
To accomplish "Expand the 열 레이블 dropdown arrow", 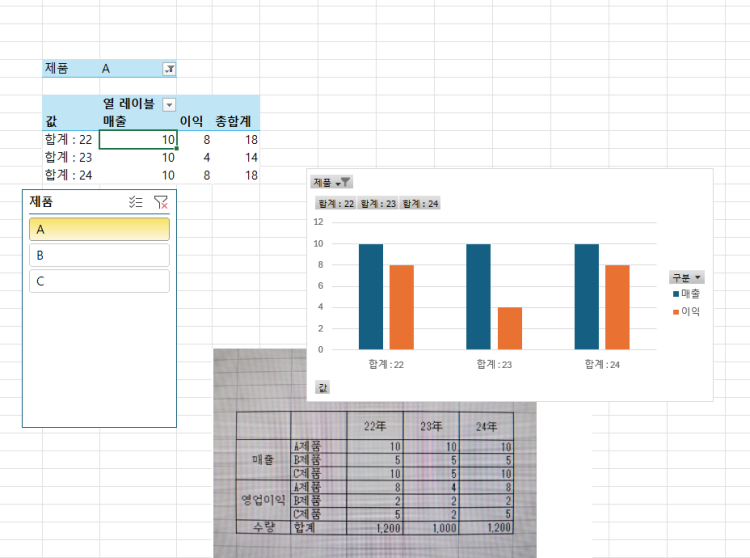I will pos(168,104).
